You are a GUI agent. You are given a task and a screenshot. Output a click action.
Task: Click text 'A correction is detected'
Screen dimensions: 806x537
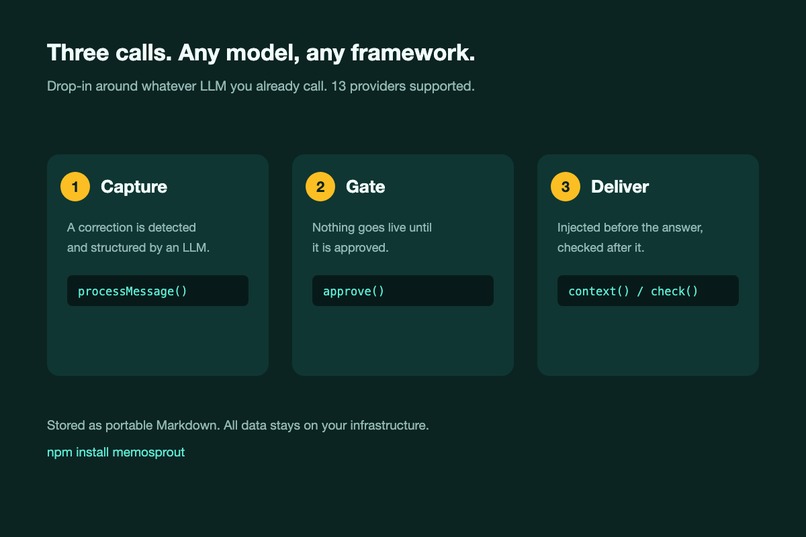tap(132, 228)
